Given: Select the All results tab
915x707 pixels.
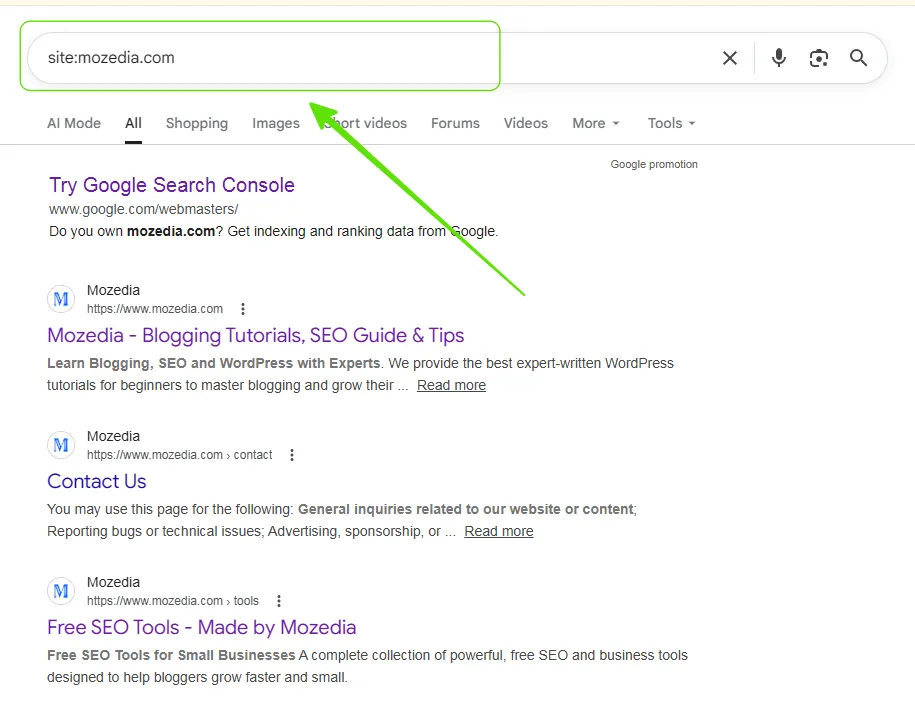Looking at the screenshot, I should coord(133,123).
